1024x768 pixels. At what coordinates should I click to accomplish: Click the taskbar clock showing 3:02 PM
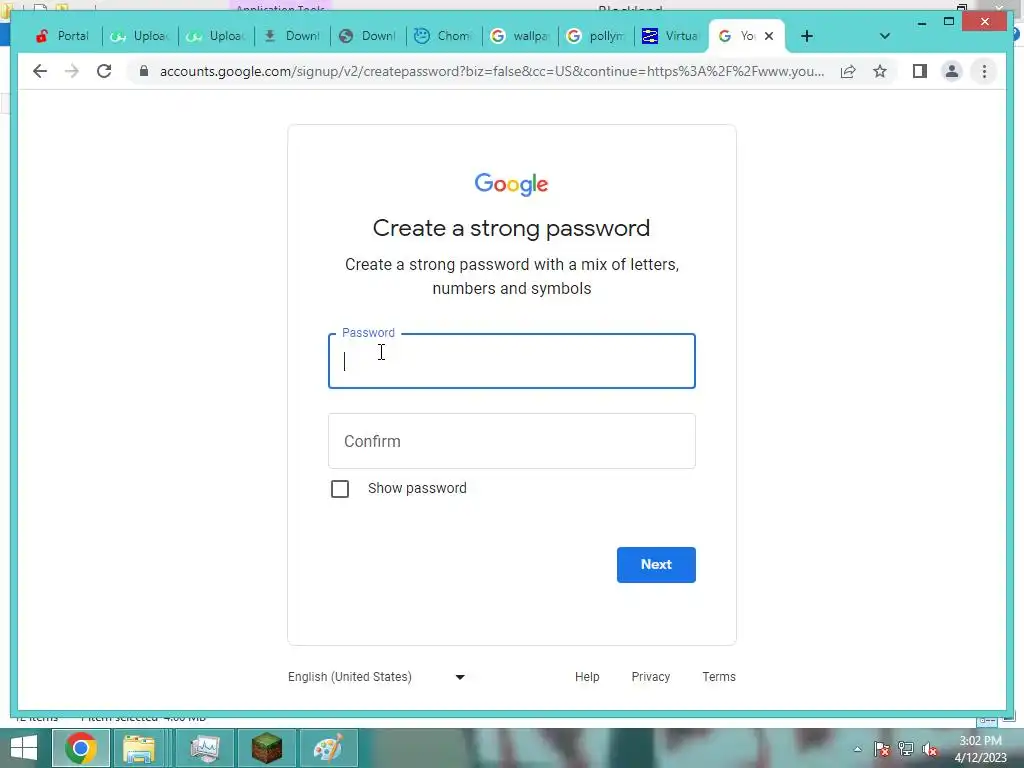tap(980, 749)
